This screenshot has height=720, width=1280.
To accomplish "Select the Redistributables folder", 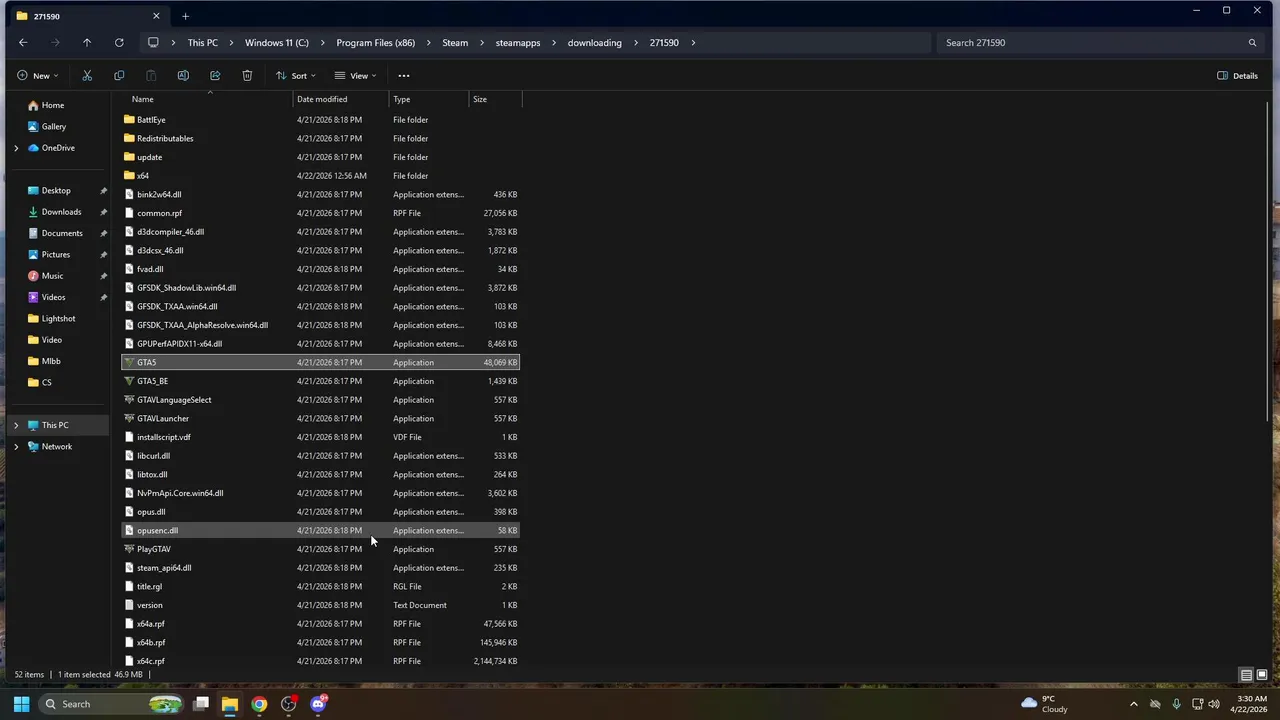I will click(x=320, y=138).
